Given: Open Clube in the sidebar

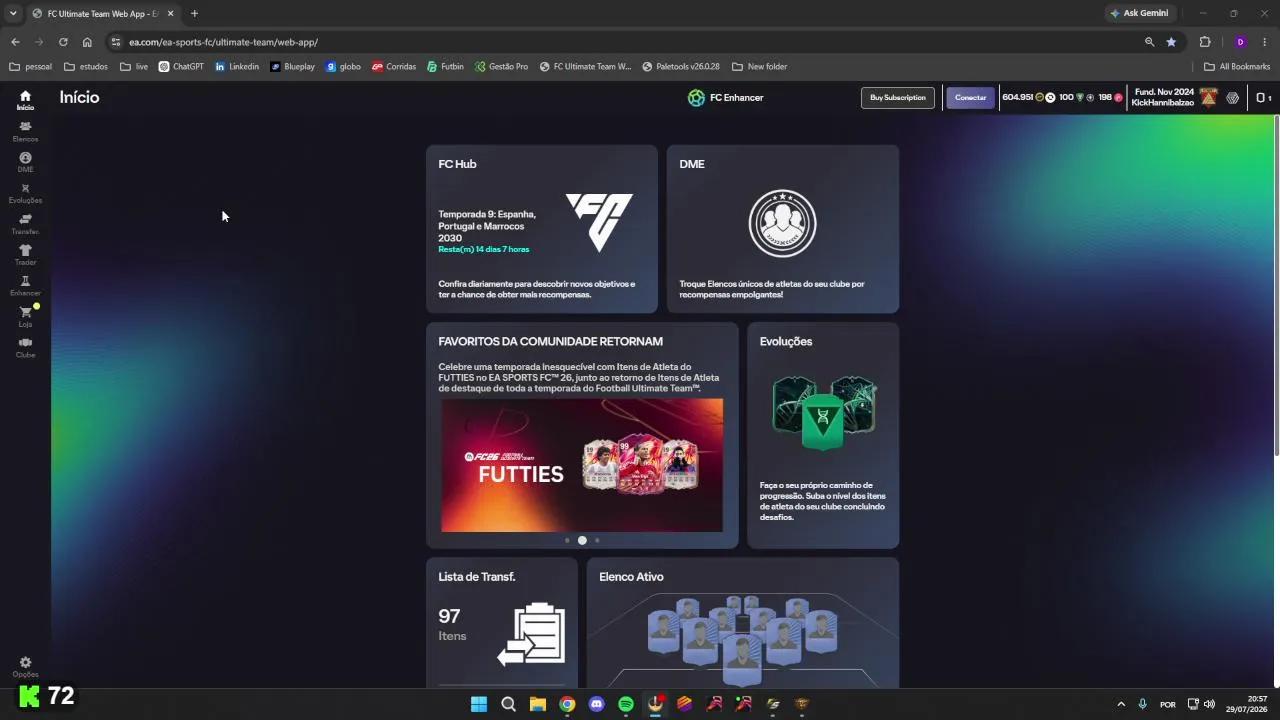Looking at the screenshot, I should click(x=25, y=347).
